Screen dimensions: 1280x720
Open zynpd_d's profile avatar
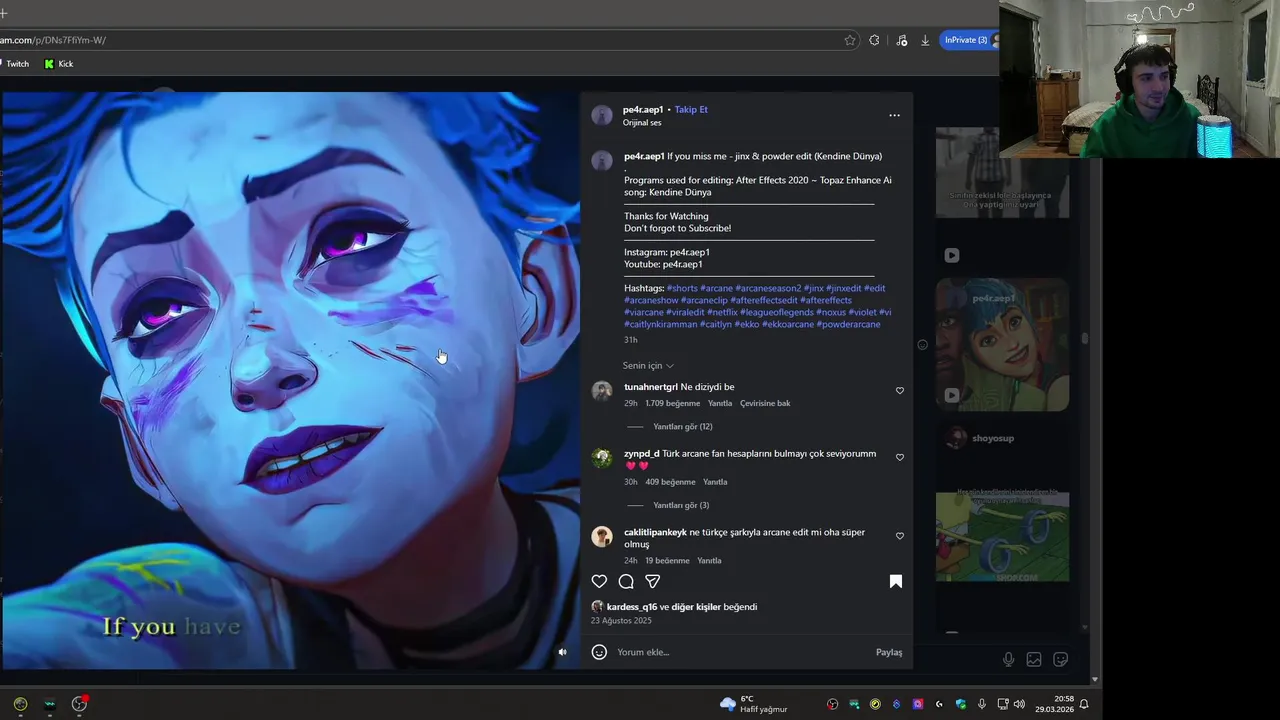click(x=602, y=458)
